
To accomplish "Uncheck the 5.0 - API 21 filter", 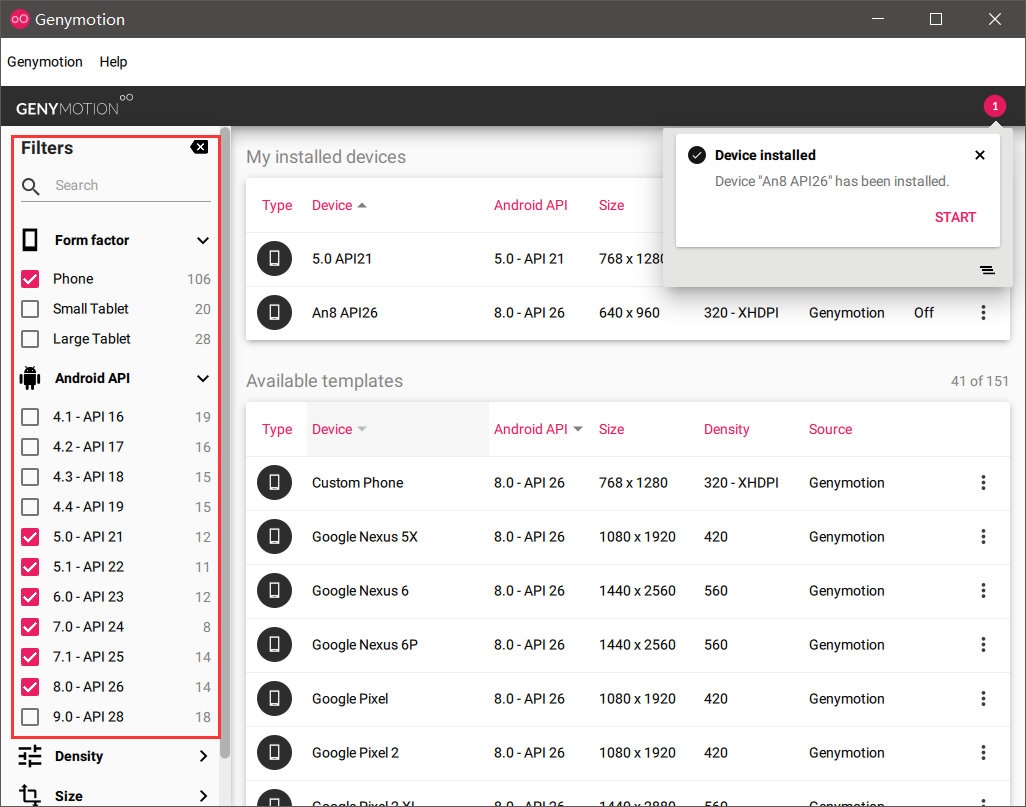I will [x=30, y=537].
